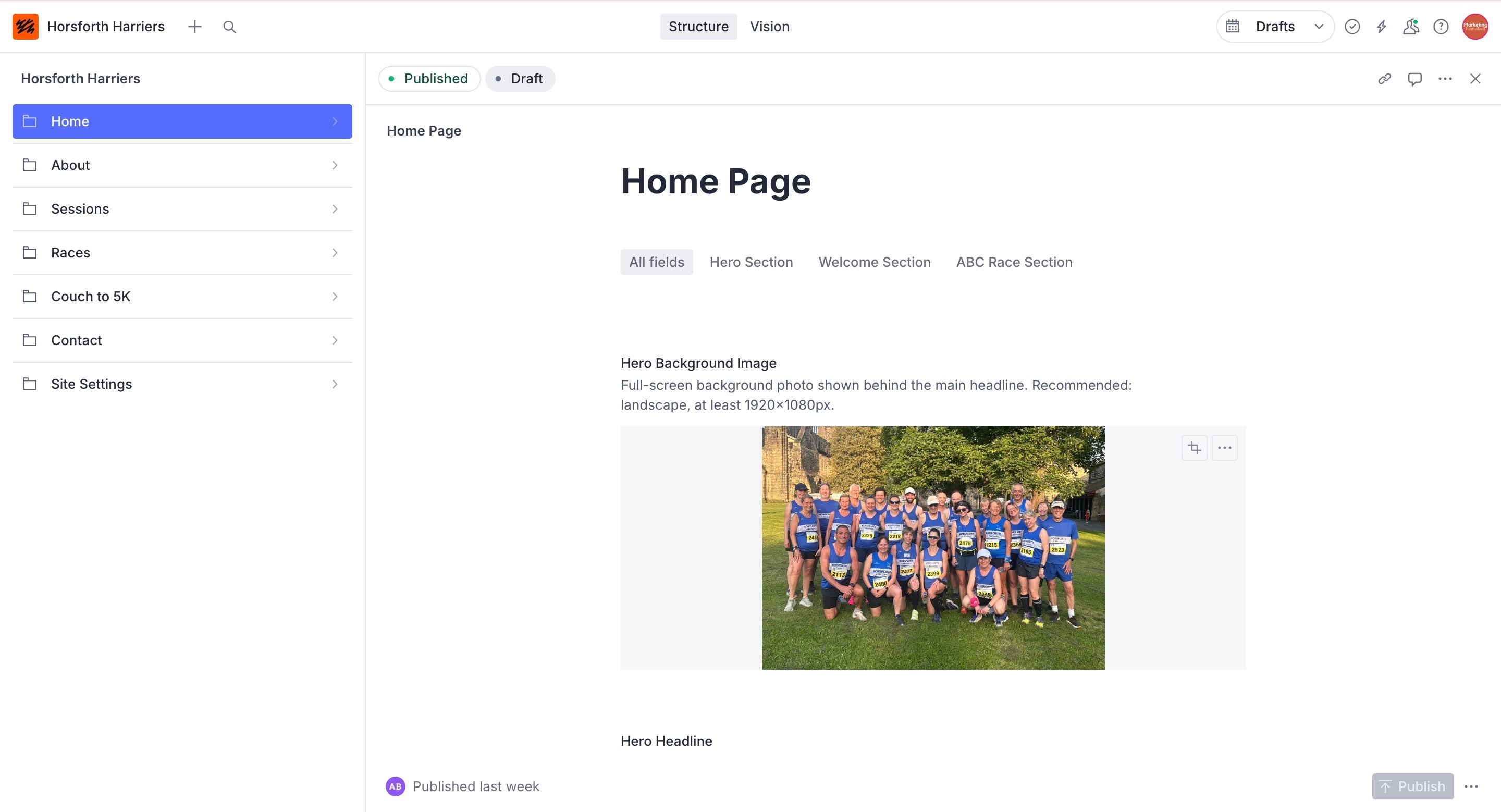This screenshot has width=1501, height=812.
Task: Click the hero background group photo
Action: (933, 548)
